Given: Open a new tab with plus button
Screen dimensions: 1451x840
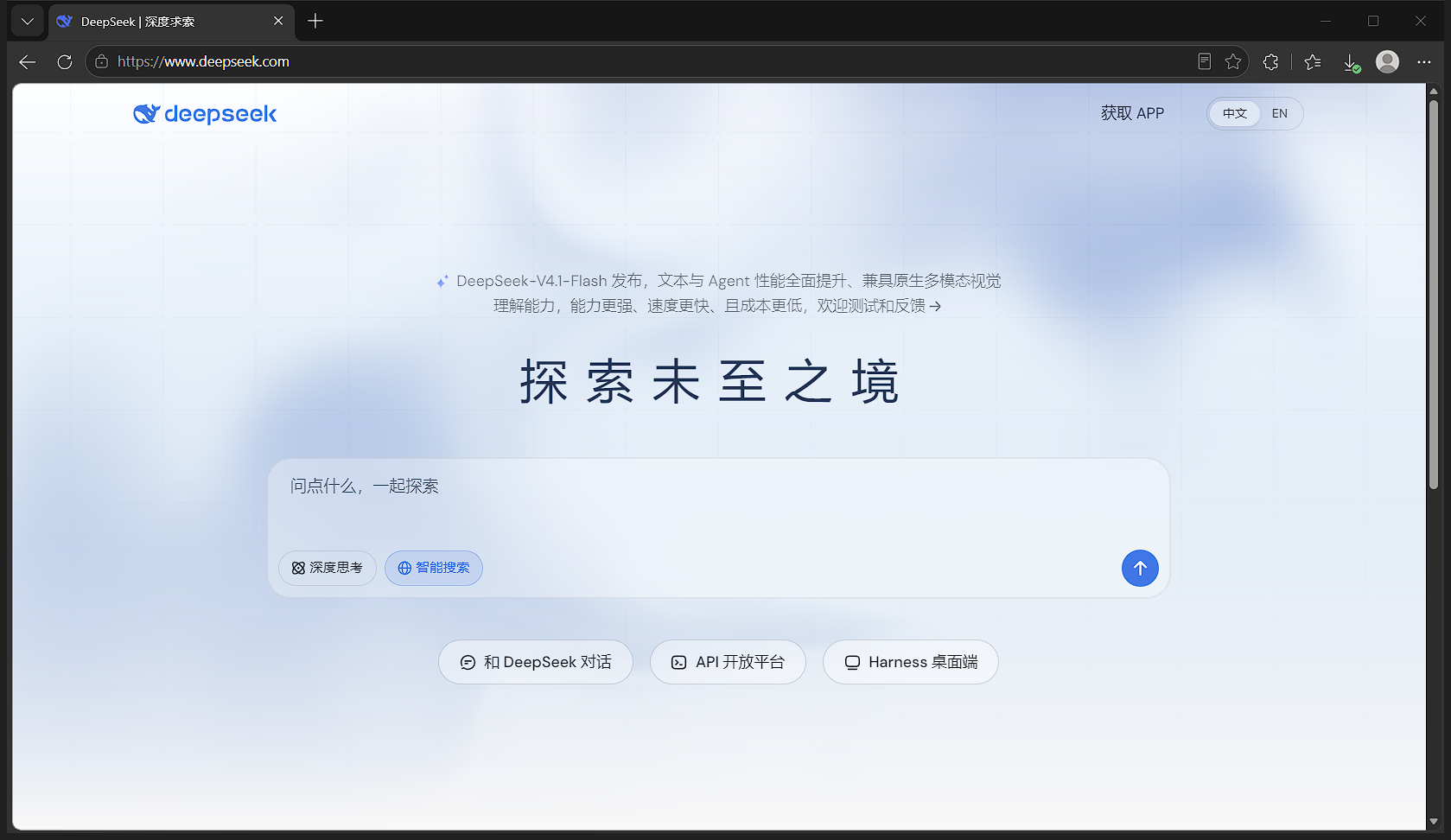Looking at the screenshot, I should (x=315, y=21).
